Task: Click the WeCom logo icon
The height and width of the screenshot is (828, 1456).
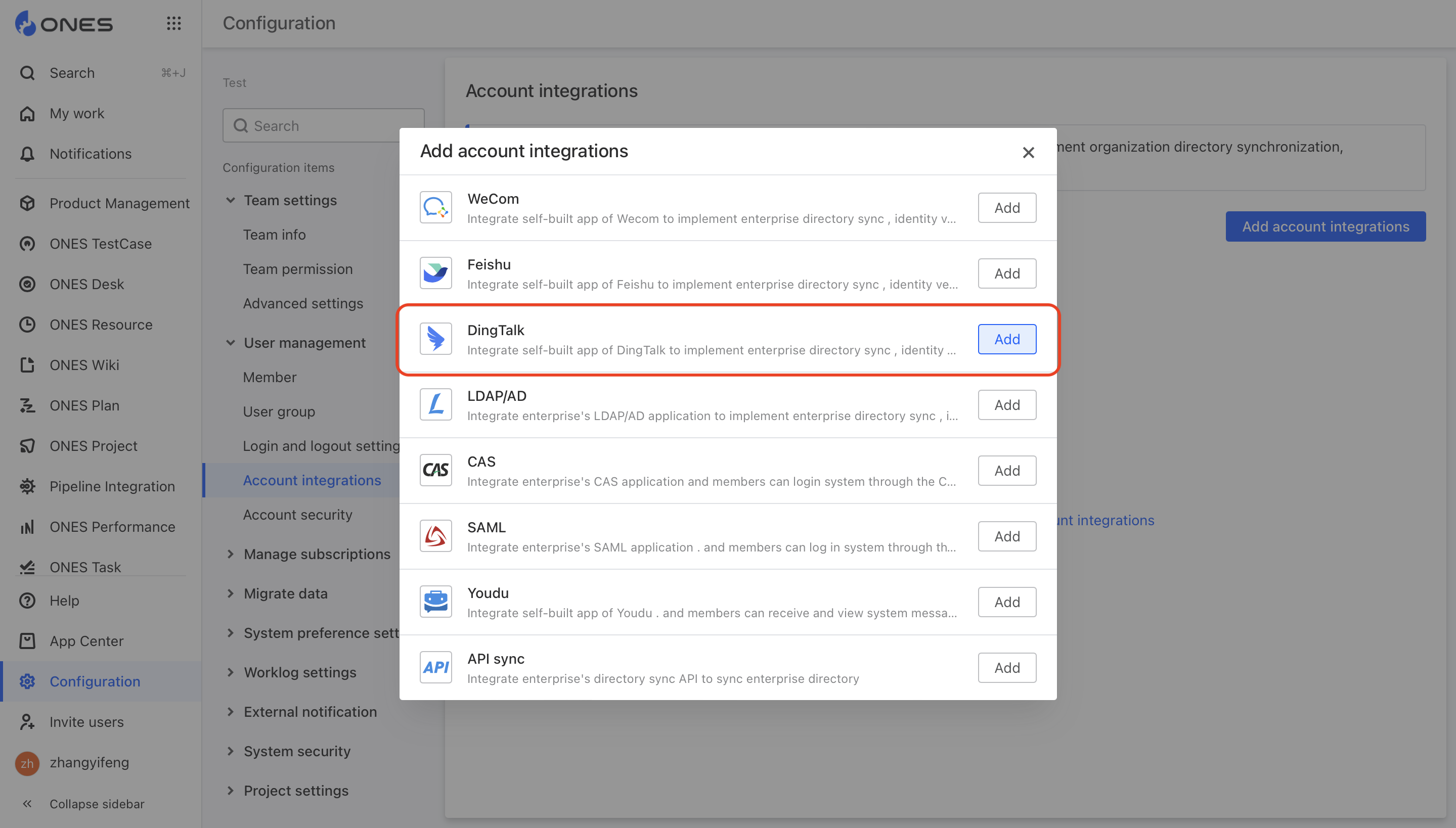Action: tap(436, 207)
